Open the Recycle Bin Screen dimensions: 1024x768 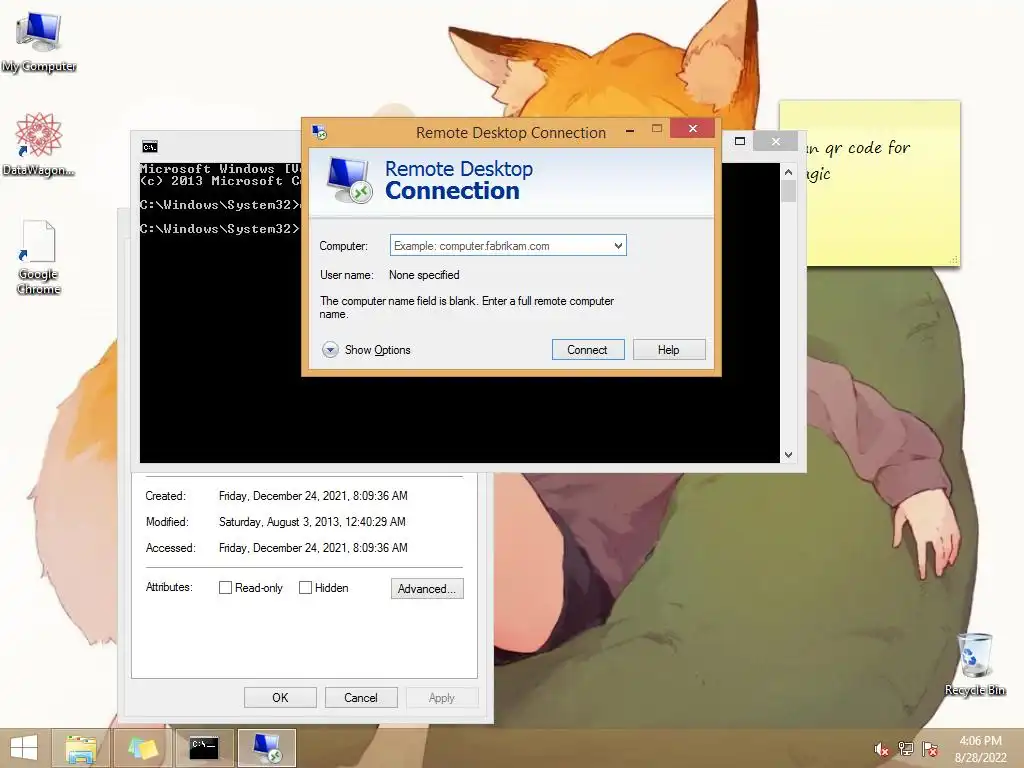tap(975, 664)
